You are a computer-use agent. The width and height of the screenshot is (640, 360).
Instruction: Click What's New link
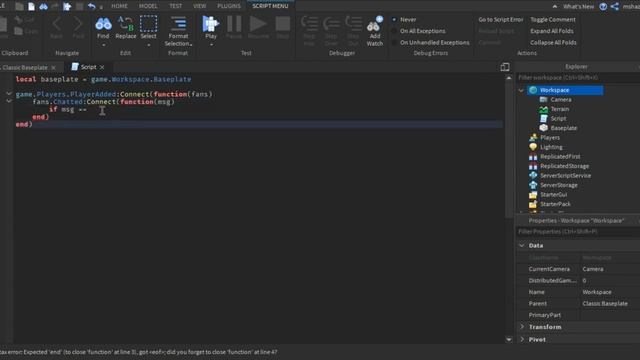pos(578,7)
